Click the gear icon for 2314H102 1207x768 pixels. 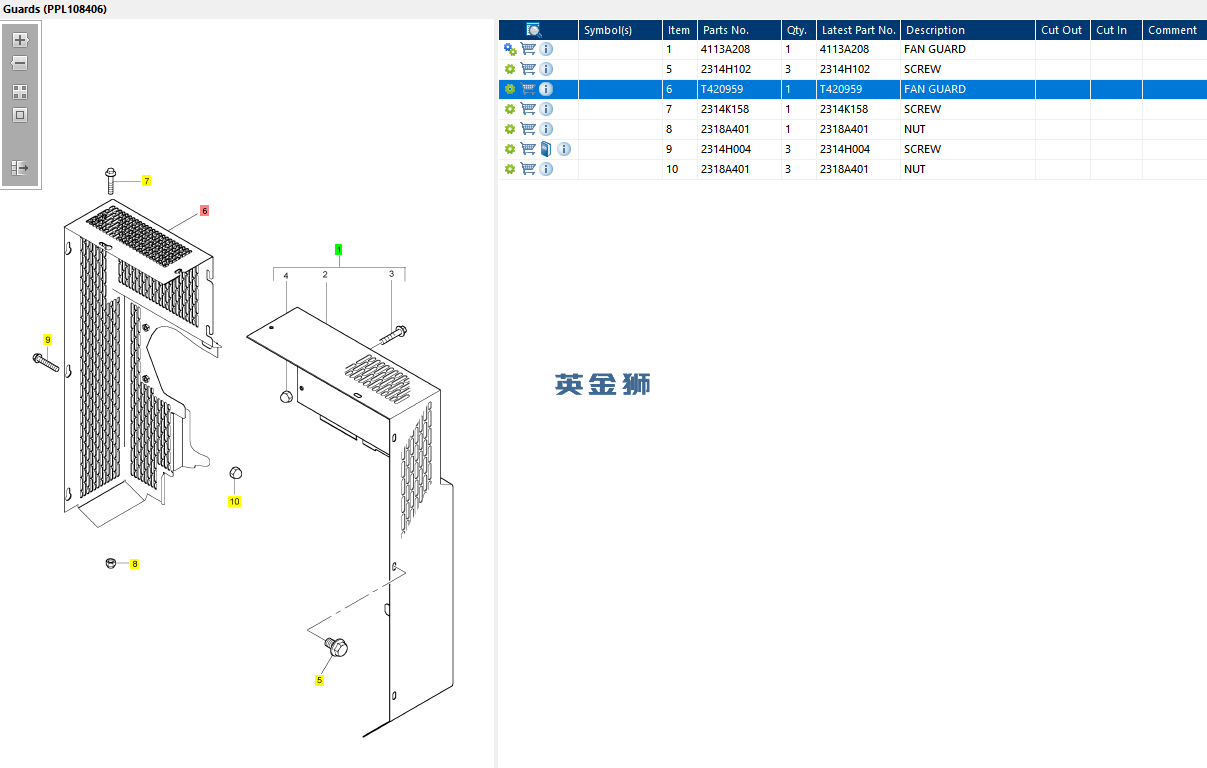[510, 69]
